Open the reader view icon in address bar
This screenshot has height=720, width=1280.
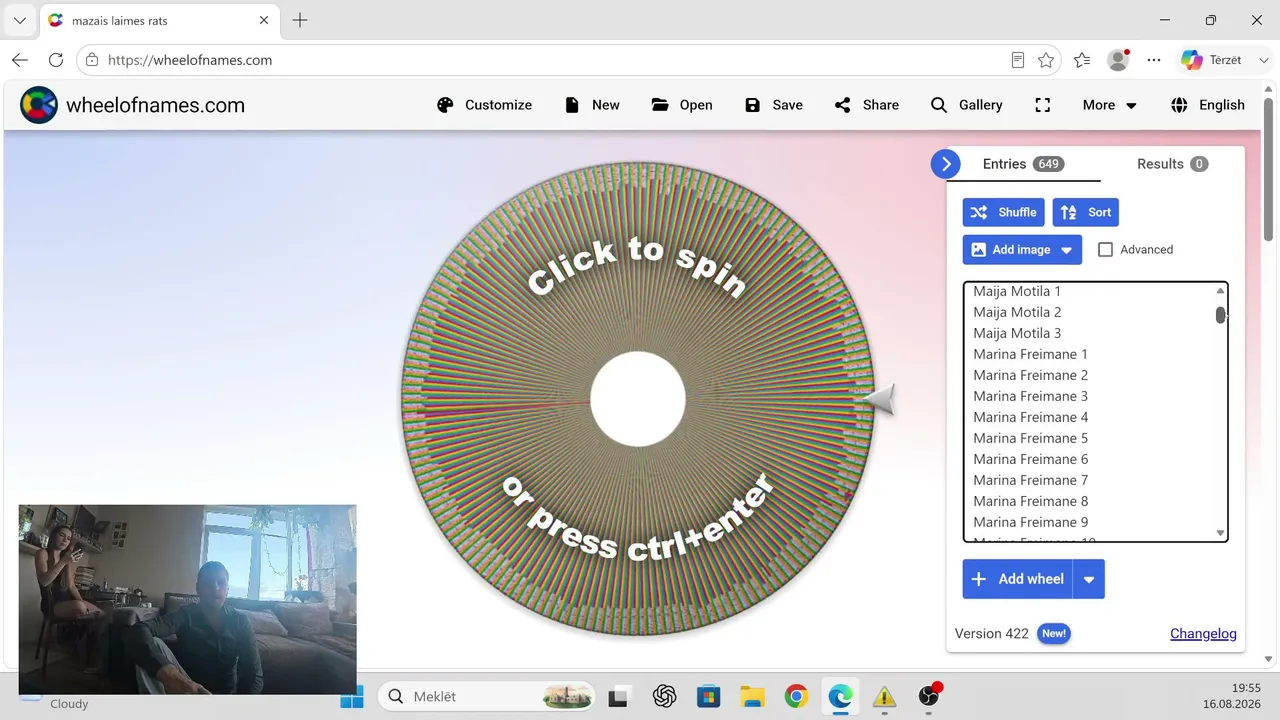coord(1018,60)
